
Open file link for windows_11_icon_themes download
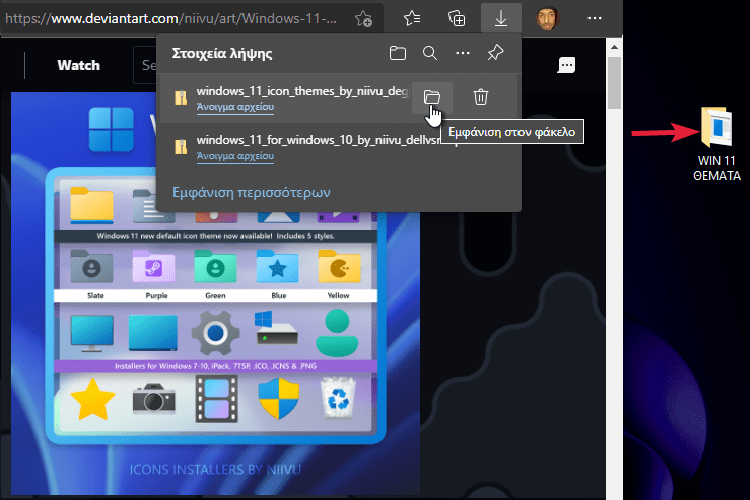(235, 107)
